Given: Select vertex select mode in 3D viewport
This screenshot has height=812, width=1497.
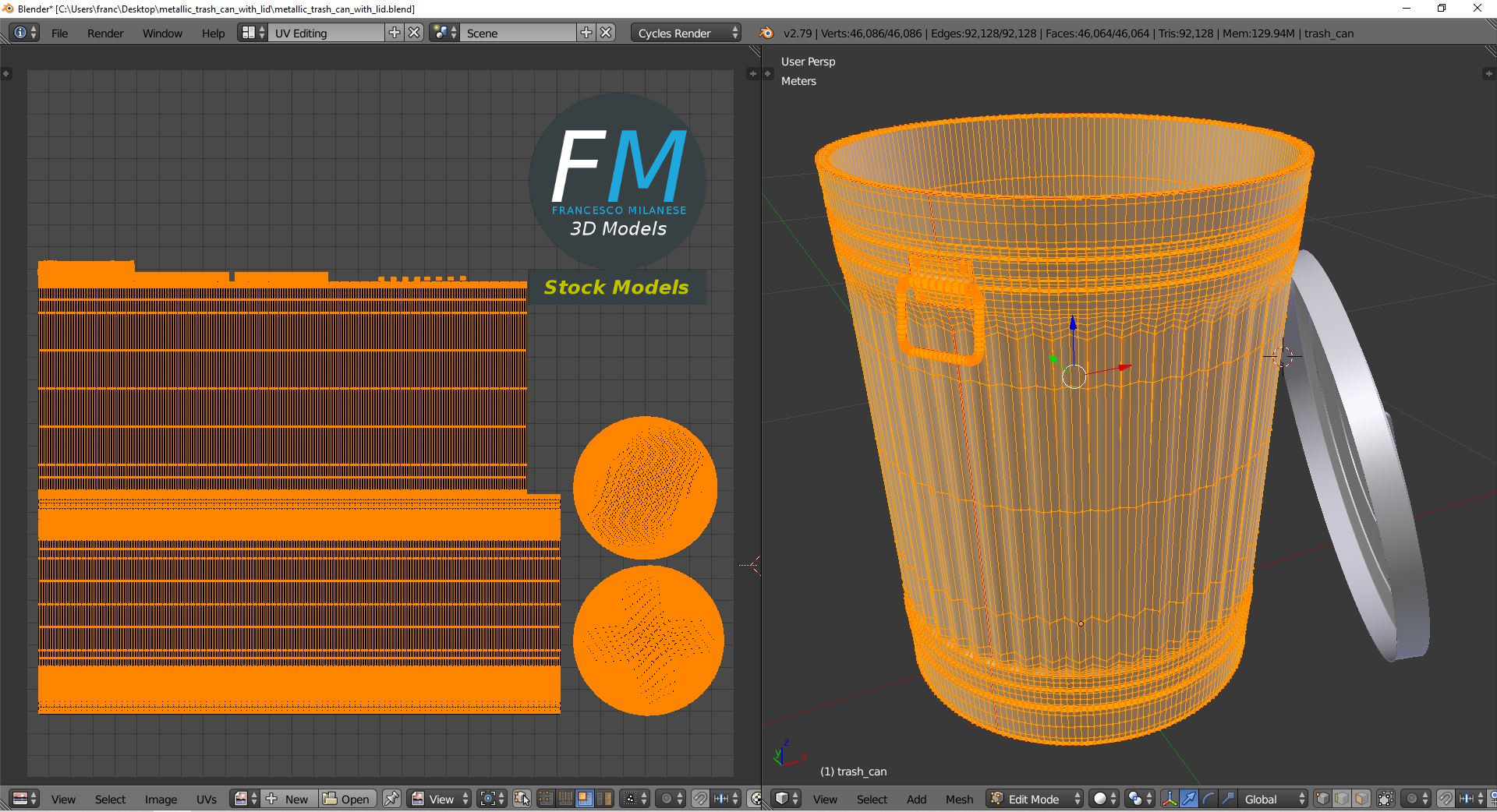Looking at the screenshot, I should pyautogui.click(x=1322, y=799).
